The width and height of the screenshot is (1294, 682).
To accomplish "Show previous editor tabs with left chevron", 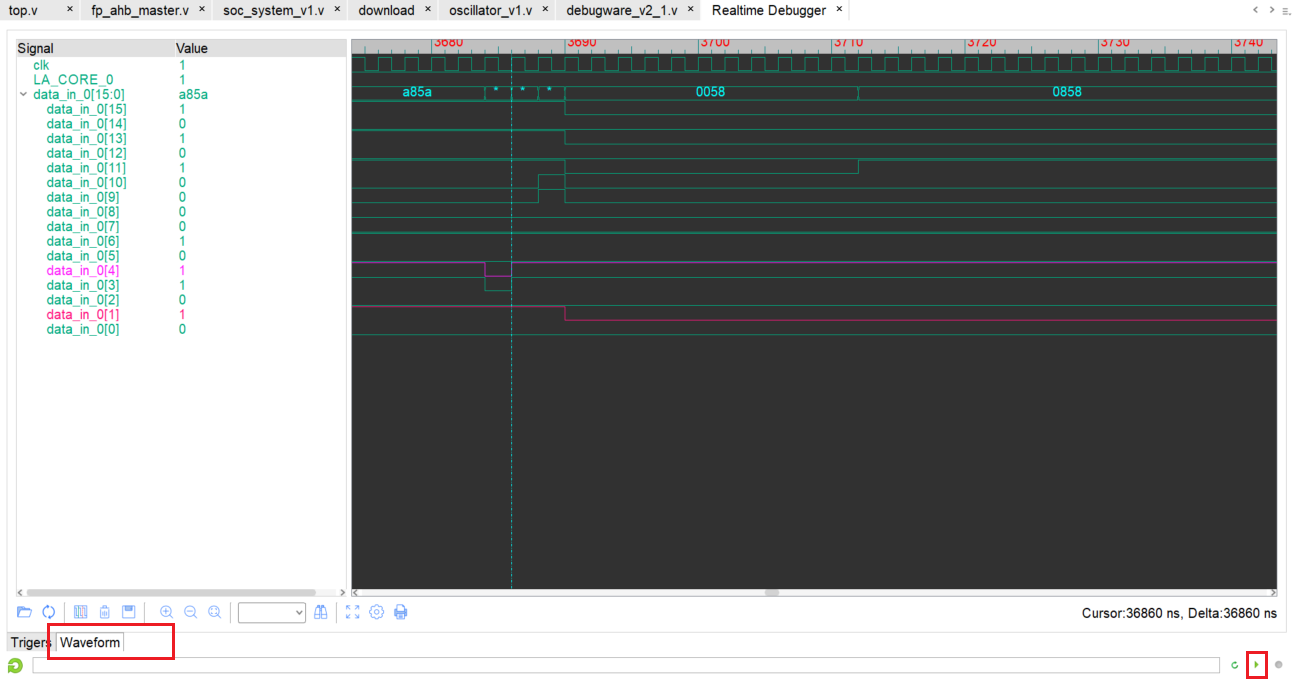I will pyautogui.click(x=1256, y=10).
